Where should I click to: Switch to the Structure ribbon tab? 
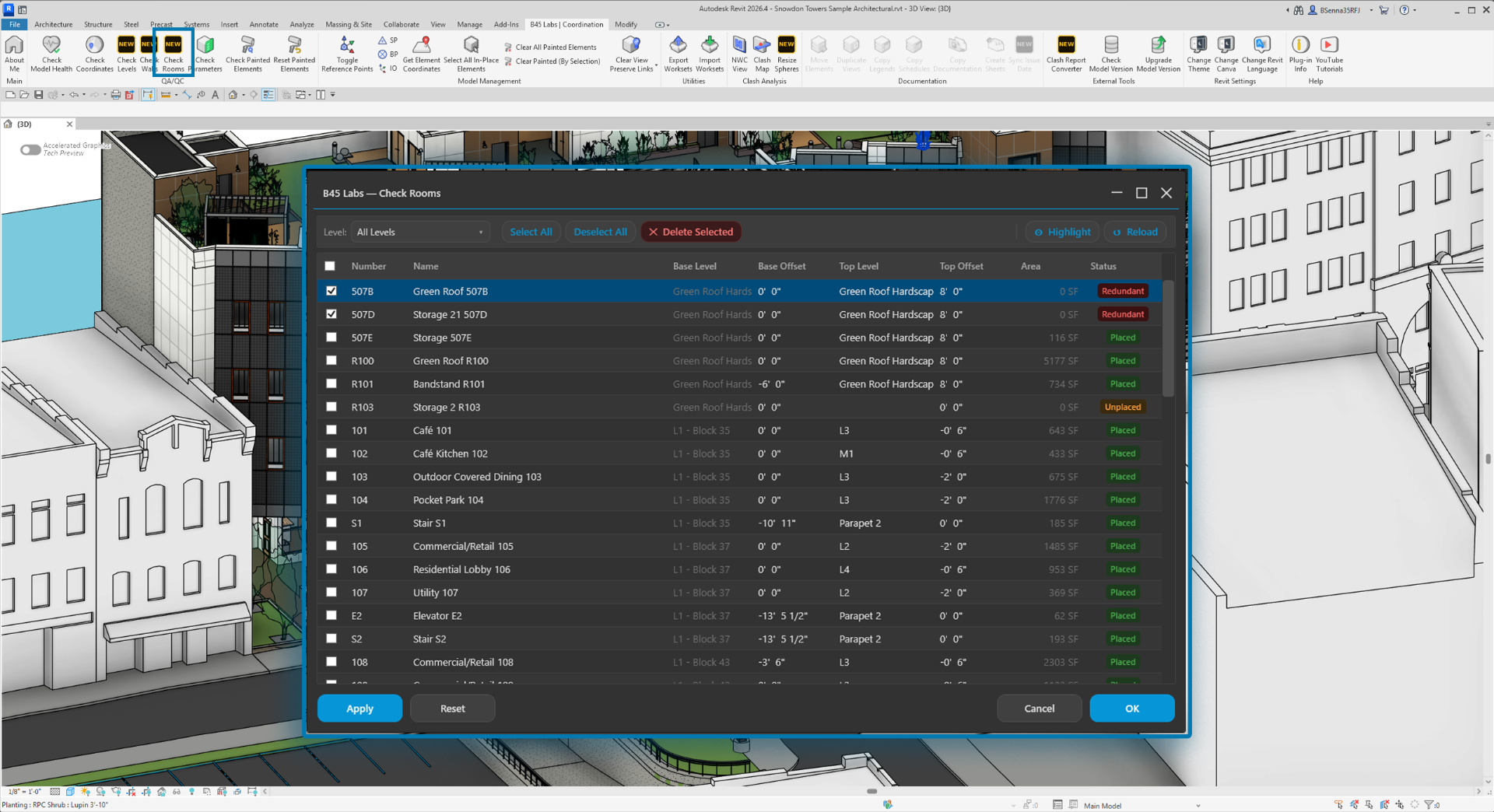[x=98, y=24]
